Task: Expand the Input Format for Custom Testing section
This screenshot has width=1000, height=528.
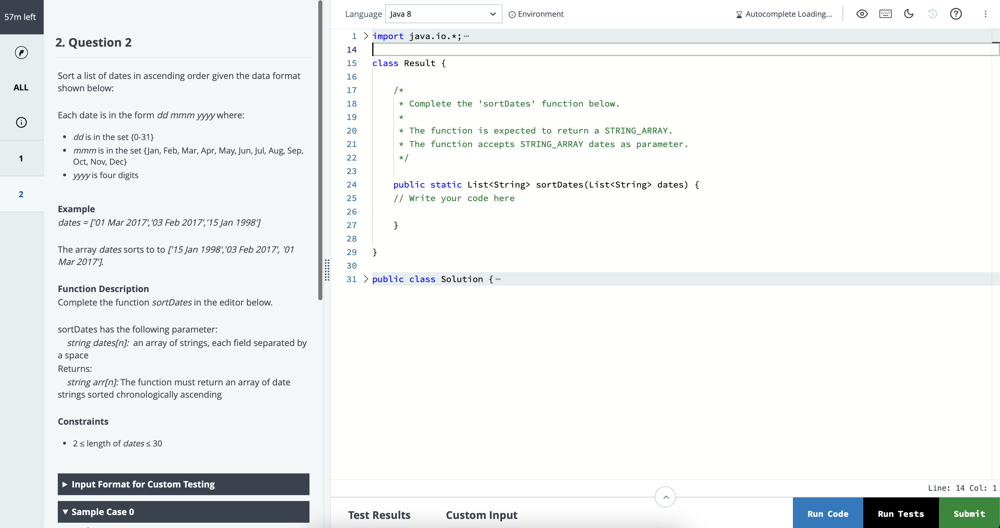Action: click(183, 484)
